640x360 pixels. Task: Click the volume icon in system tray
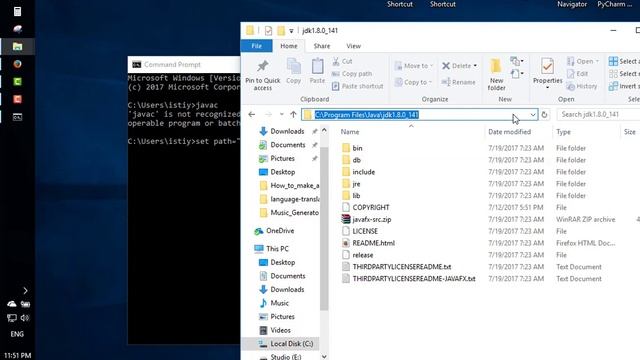[25, 318]
